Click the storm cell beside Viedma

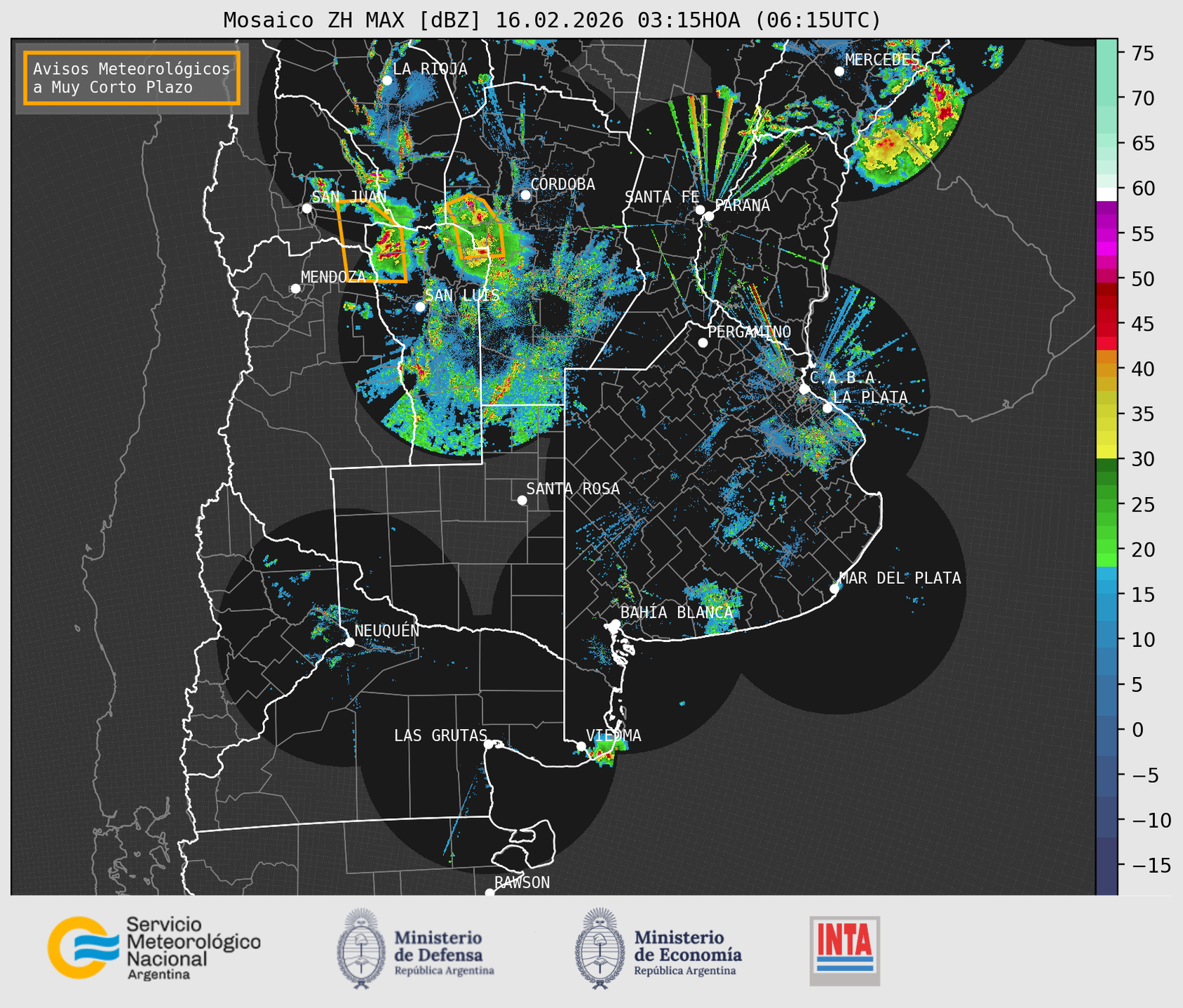[602, 754]
